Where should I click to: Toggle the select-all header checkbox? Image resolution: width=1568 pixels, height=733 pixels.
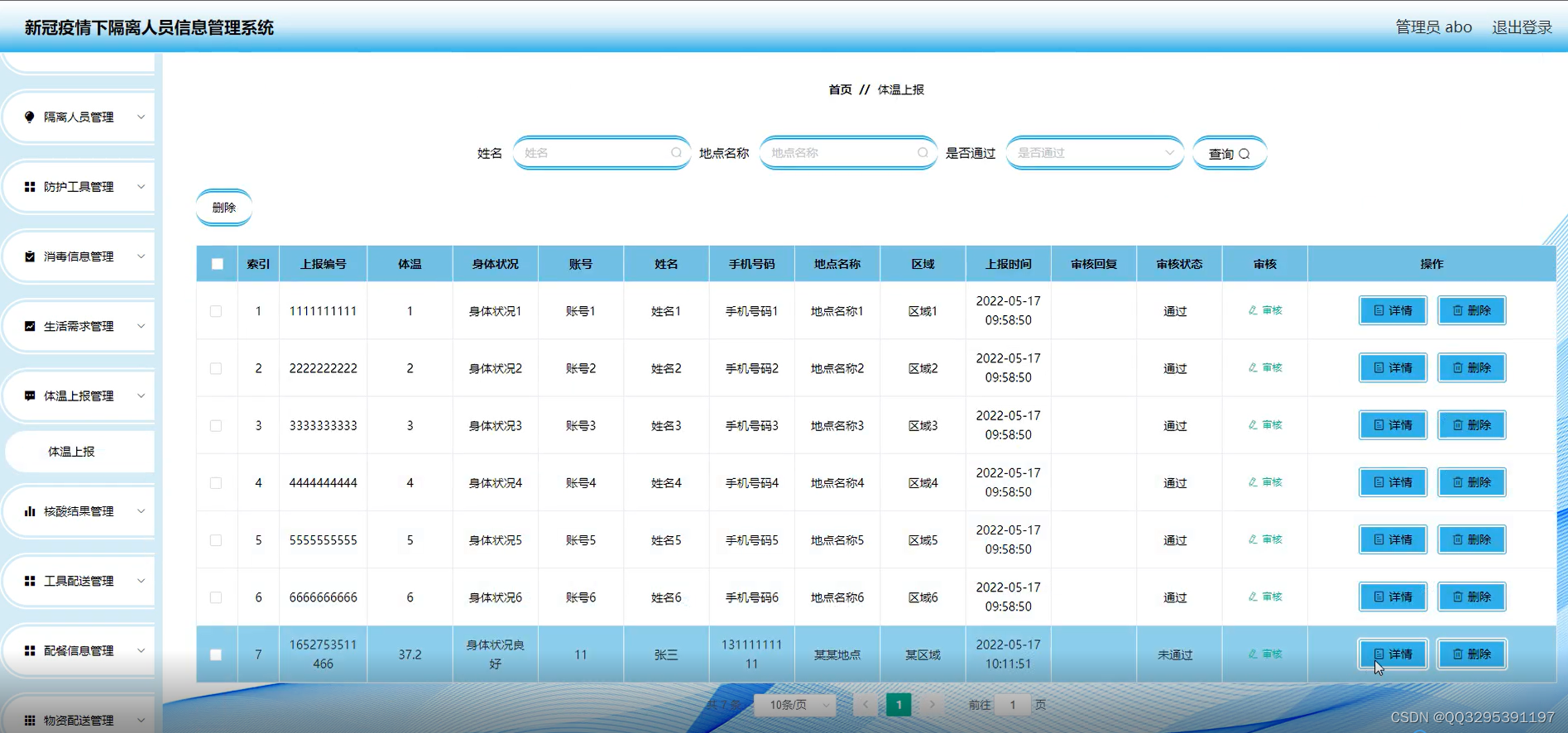217,264
